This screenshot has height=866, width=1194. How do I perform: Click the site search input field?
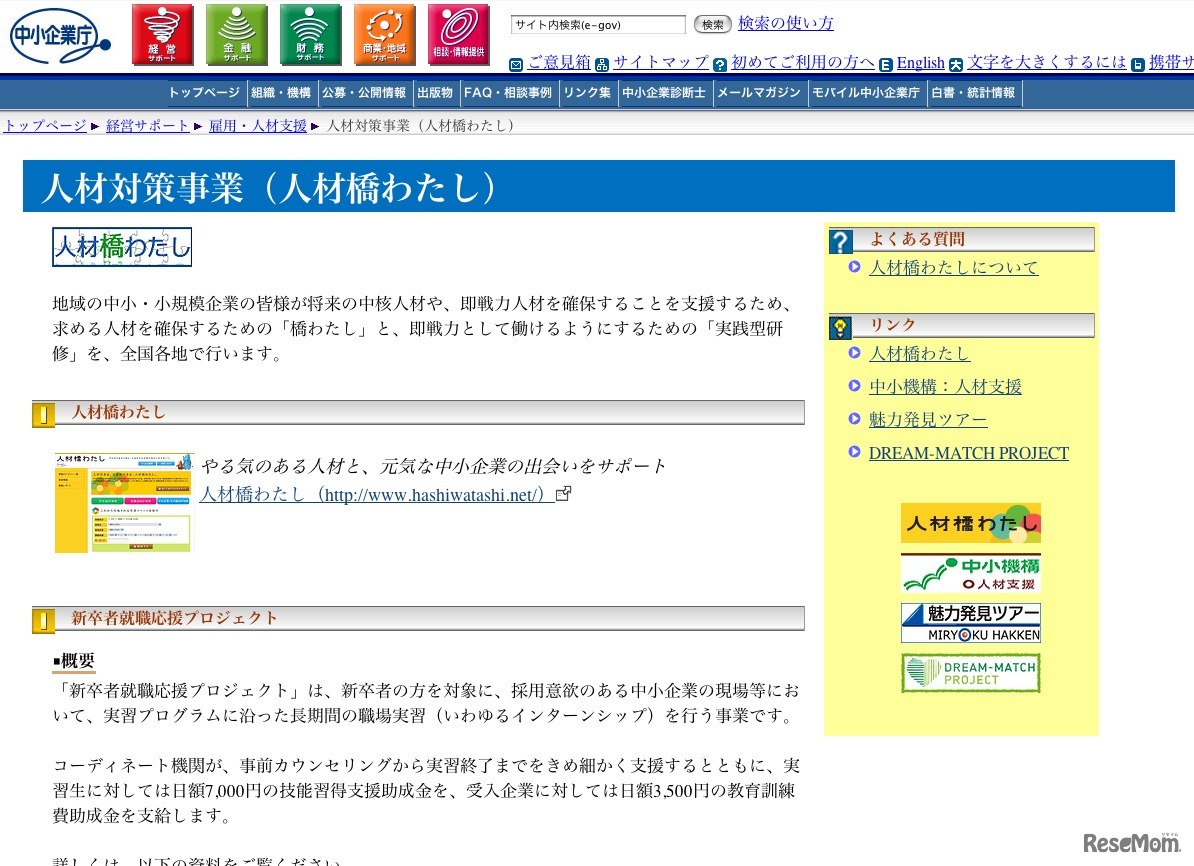pos(598,25)
